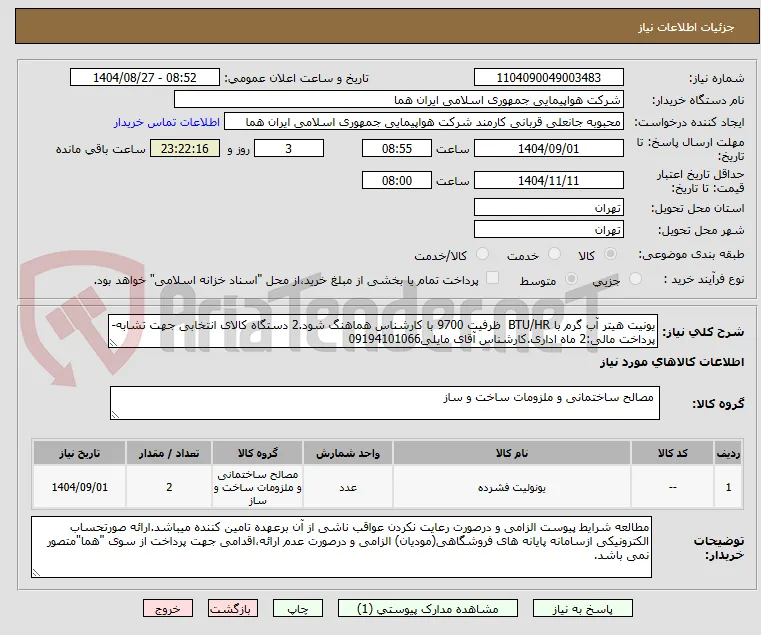Select the متوسط purchase type radio
The image size is (761, 635).
coord(571,279)
